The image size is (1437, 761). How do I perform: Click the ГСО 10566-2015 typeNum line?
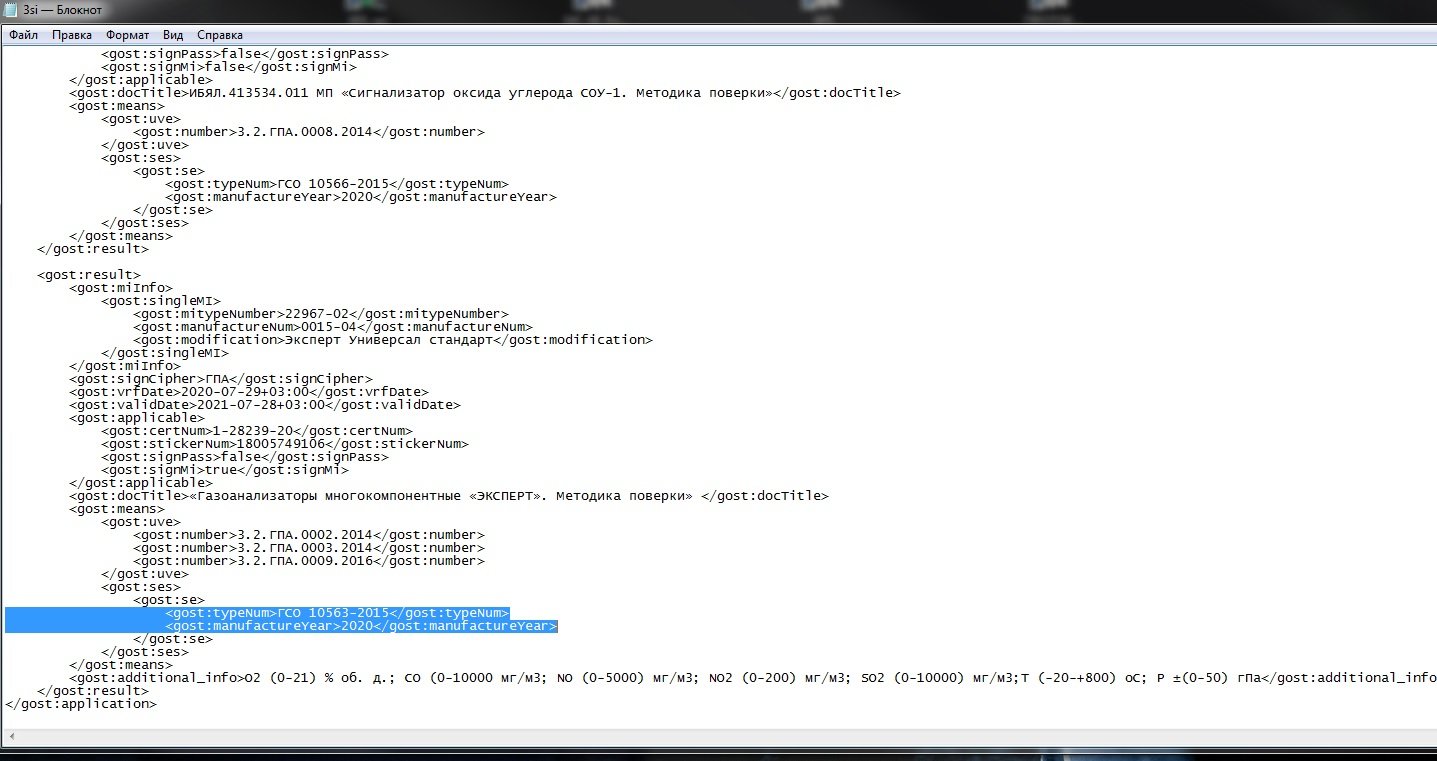[338, 184]
